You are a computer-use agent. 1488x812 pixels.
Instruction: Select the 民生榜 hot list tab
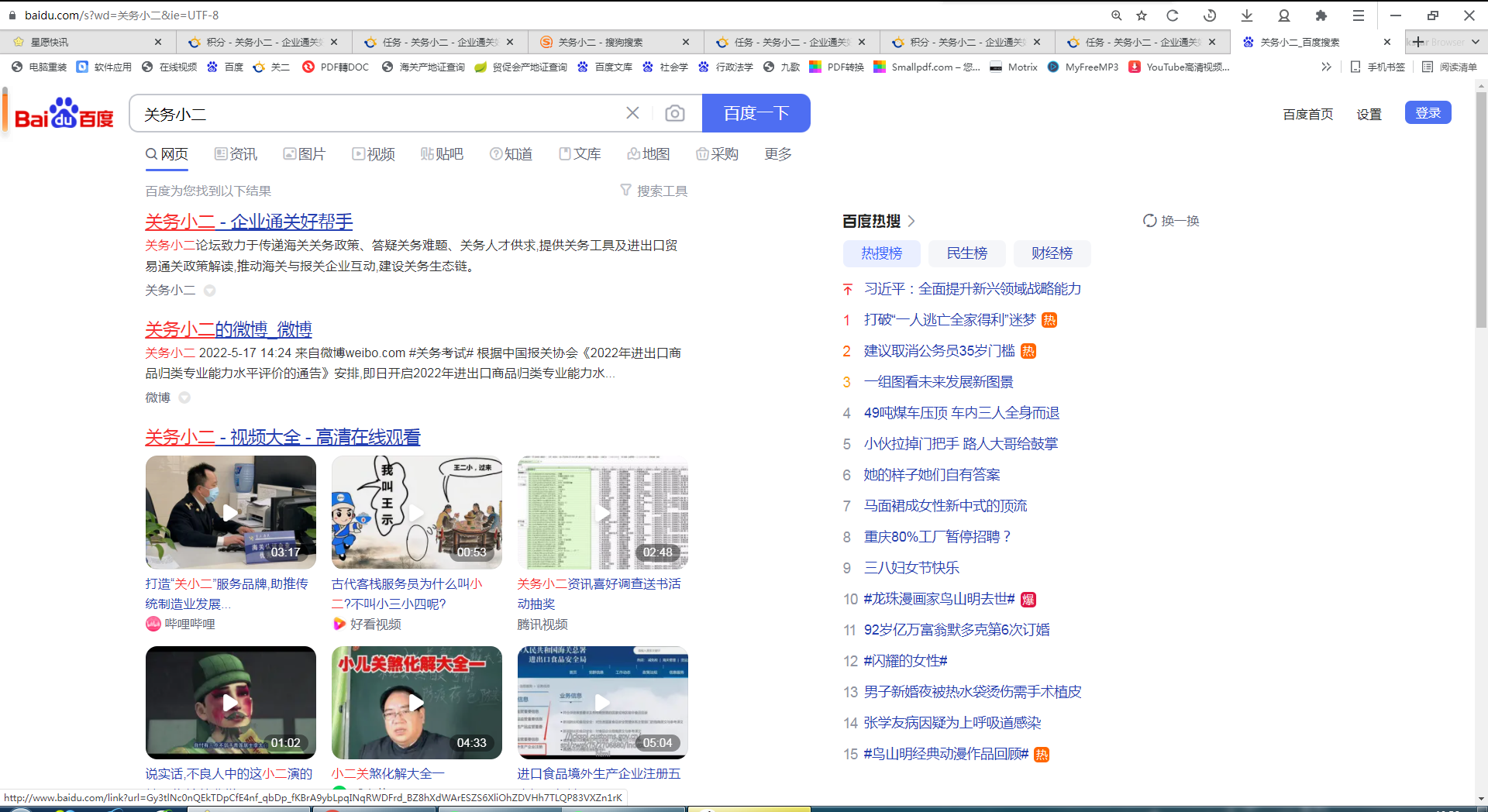[966, 253]
